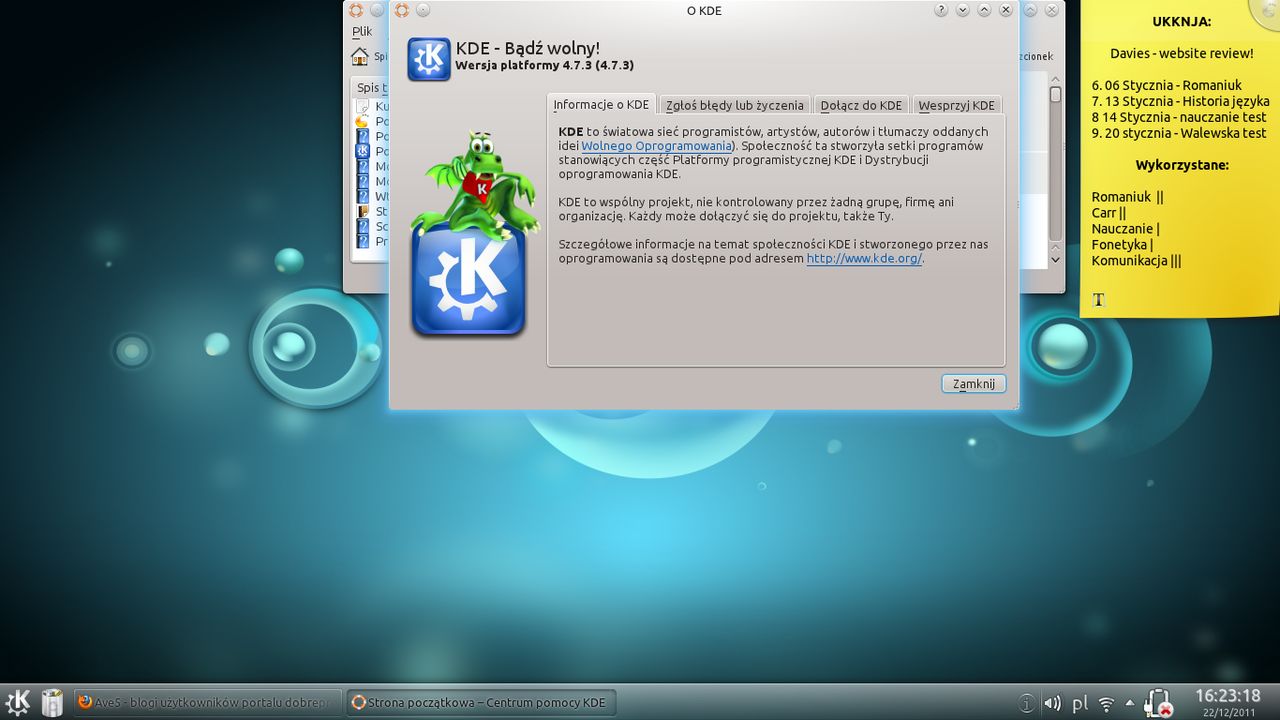
Task: Click the '?' context help button in O KDE title bar
Action: [x=941, y=10]
